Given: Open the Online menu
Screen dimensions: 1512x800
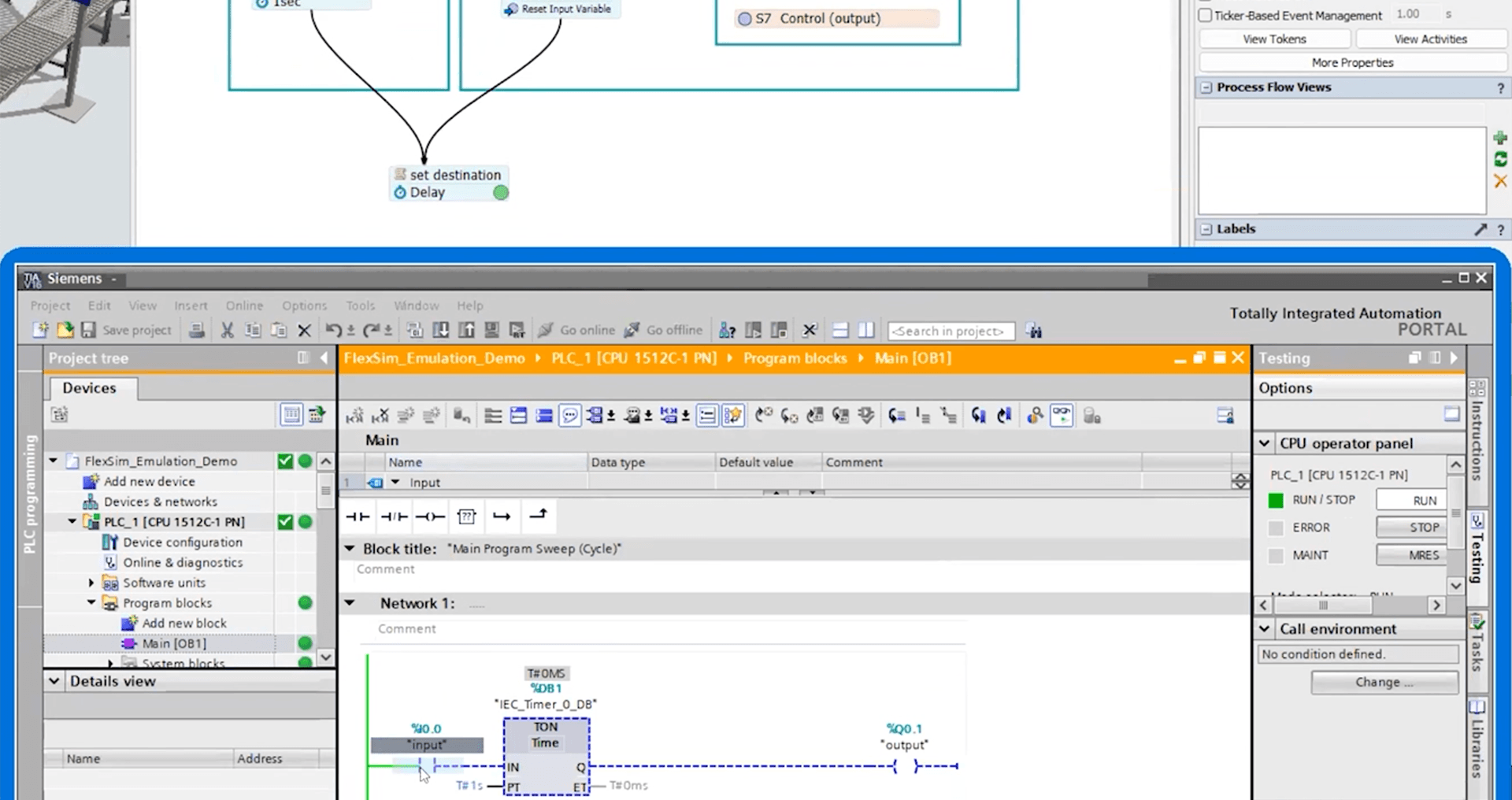Looking at the screenshot, I should [244, 306].
